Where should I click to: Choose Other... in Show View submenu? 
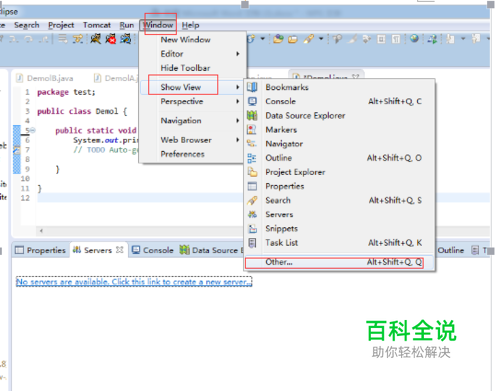point(339,262)
